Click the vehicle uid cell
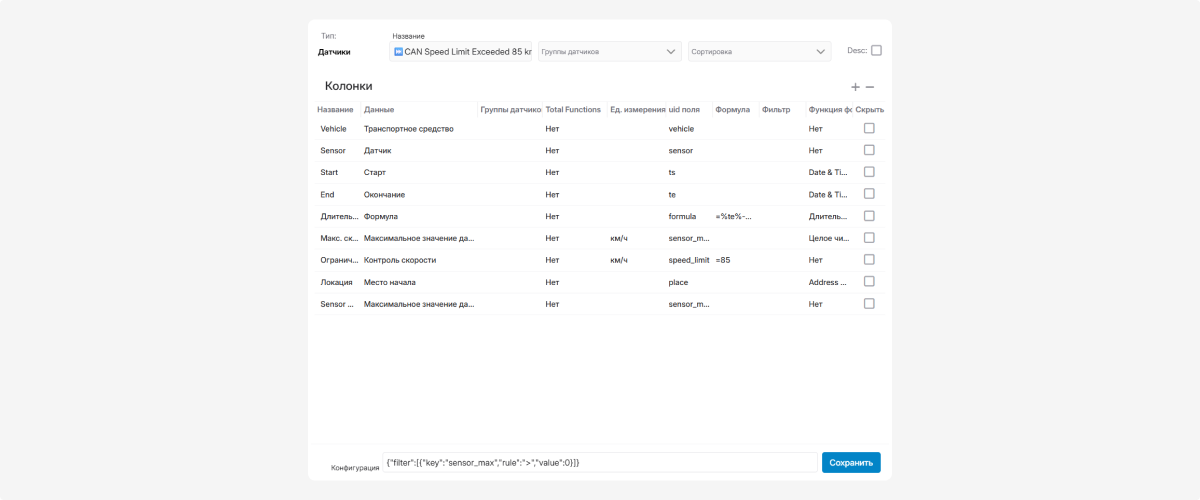Screen dimensions: 1200x500 (681, 129)
